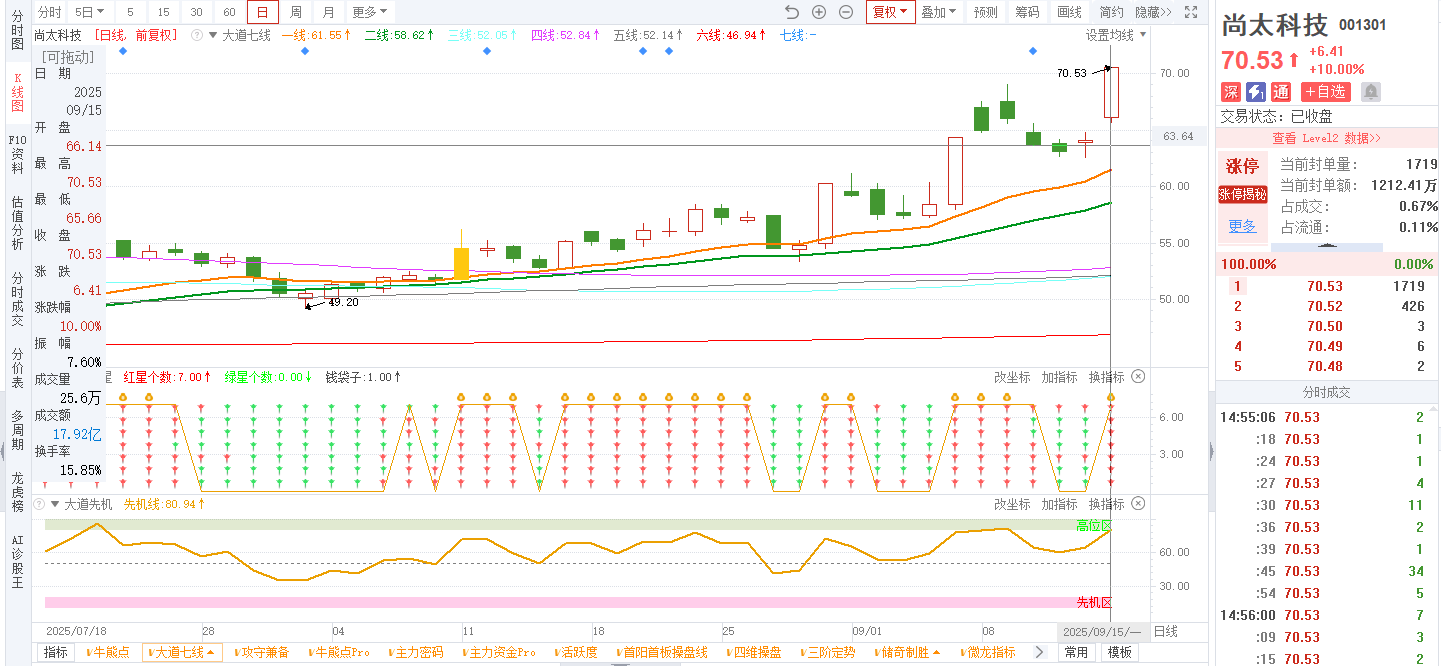Open the 复权 dropdown

tap(890, 12)
